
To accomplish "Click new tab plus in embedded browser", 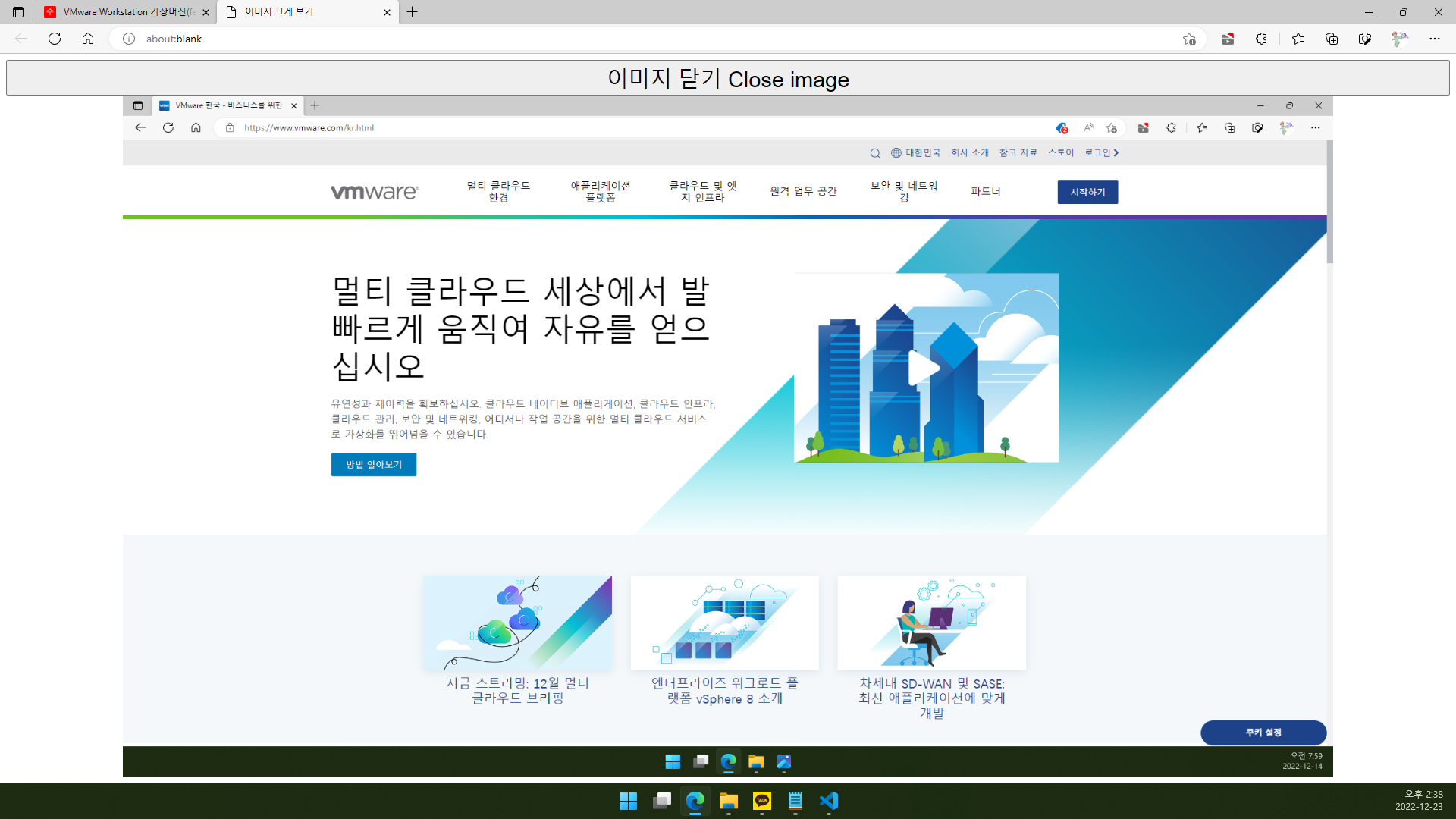I will coord(315,105).
